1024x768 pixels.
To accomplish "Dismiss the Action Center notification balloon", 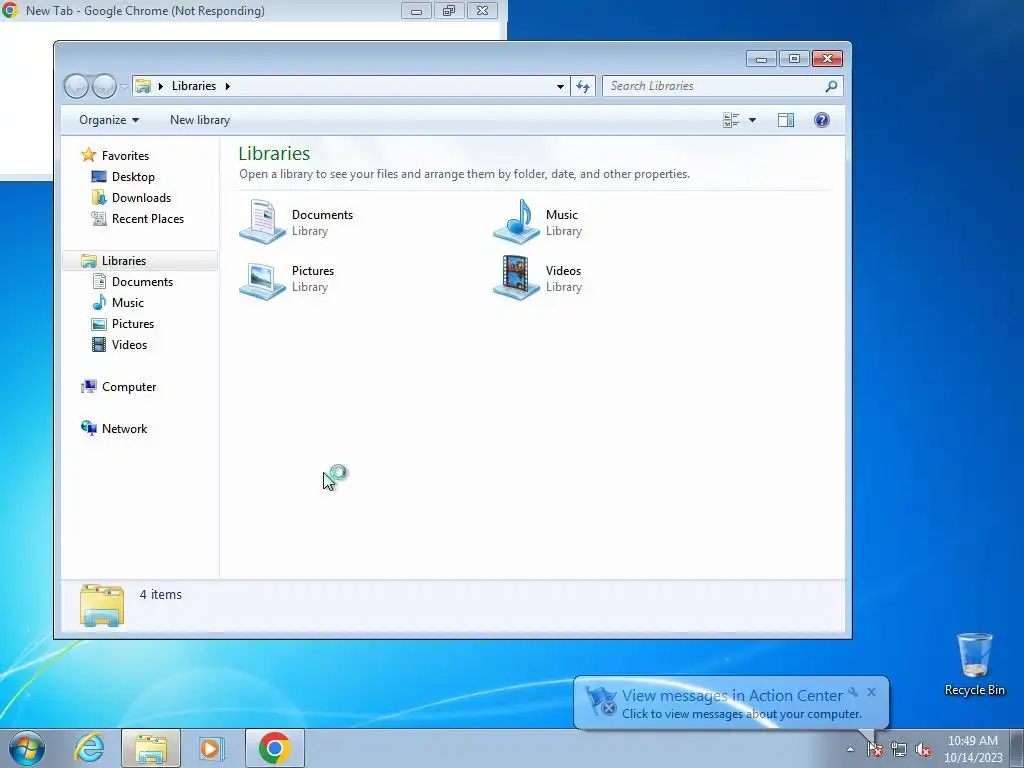I will [x=871, y=692].
